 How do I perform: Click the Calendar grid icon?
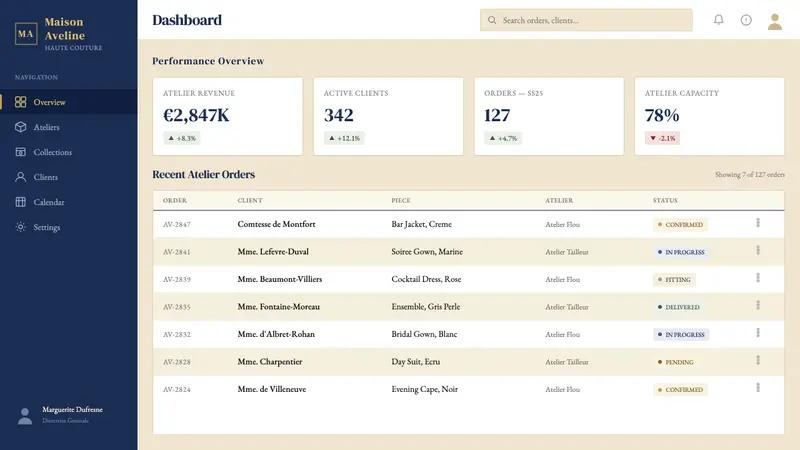tap(20, 202)
